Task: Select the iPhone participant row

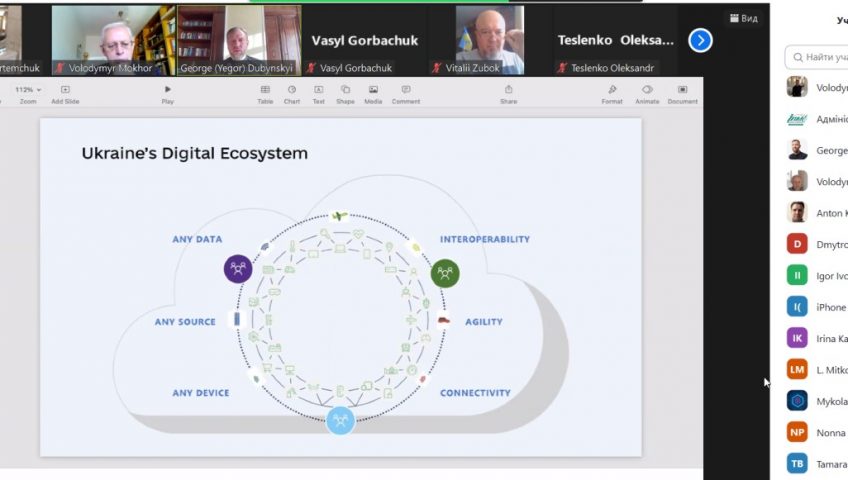Action: [x=817, y=307]
